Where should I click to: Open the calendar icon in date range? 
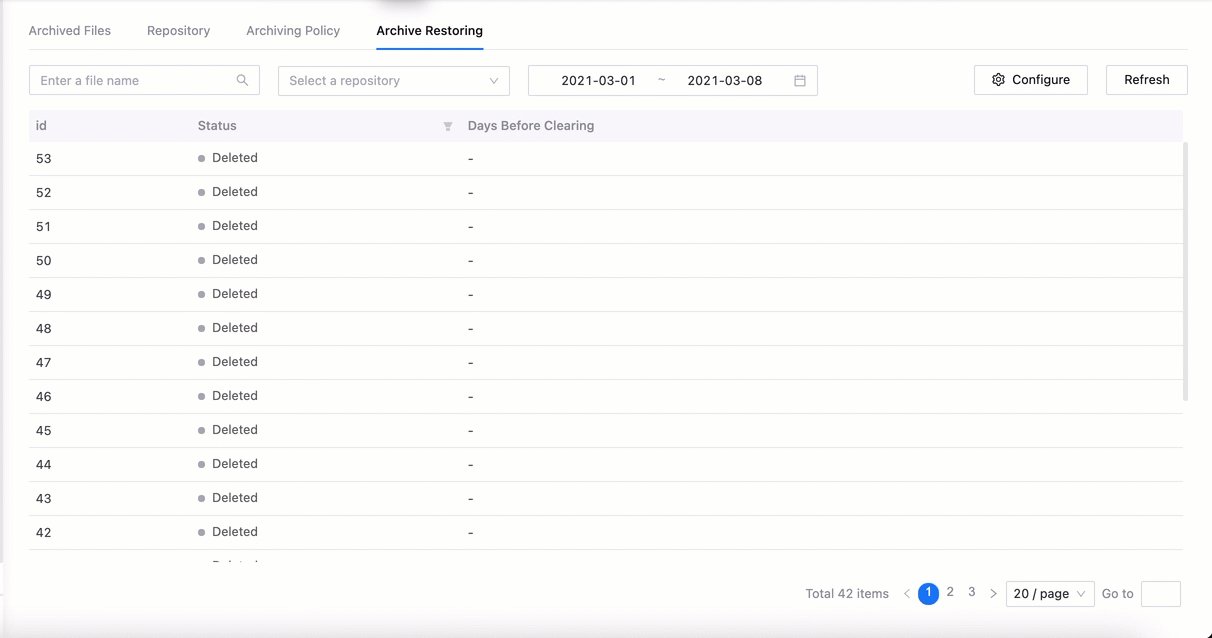tap(800, 81)
